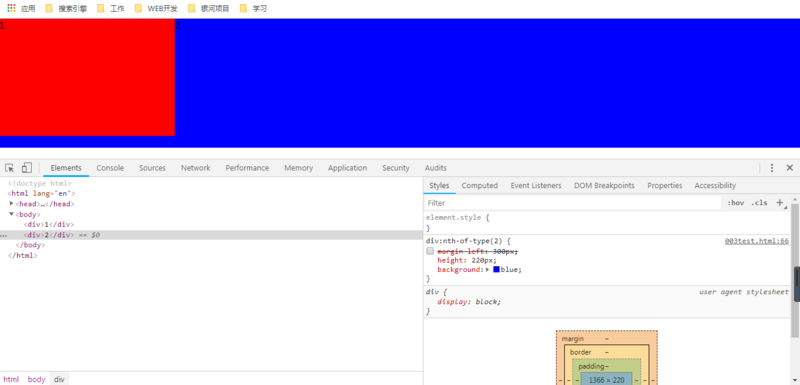Open the Security tab
The height and width of the screenshot is (385, 800).
tap(396, 168)
